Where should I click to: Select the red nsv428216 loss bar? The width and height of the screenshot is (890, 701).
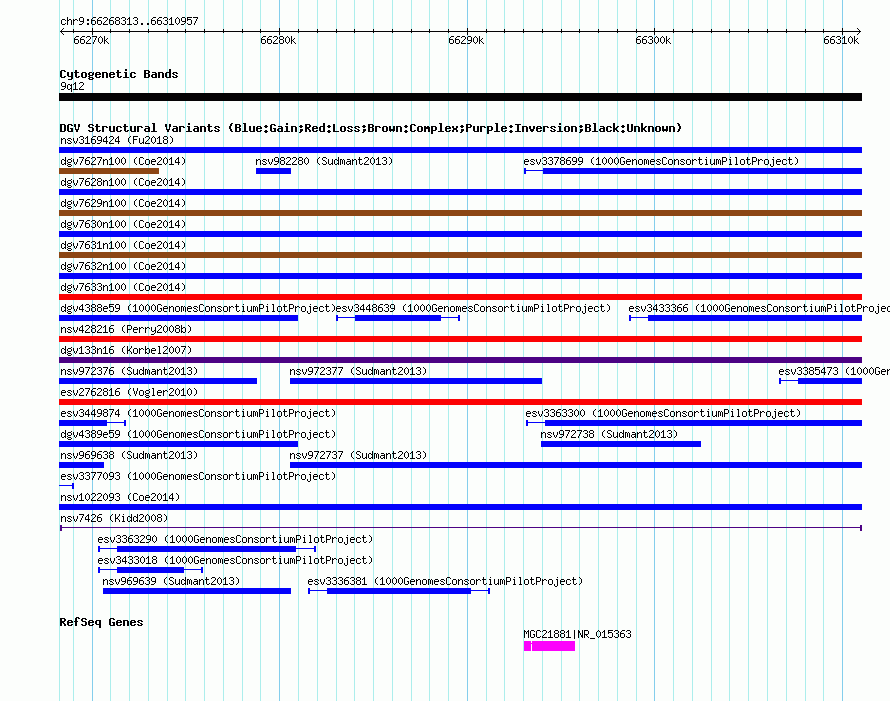tap(460, 339)
